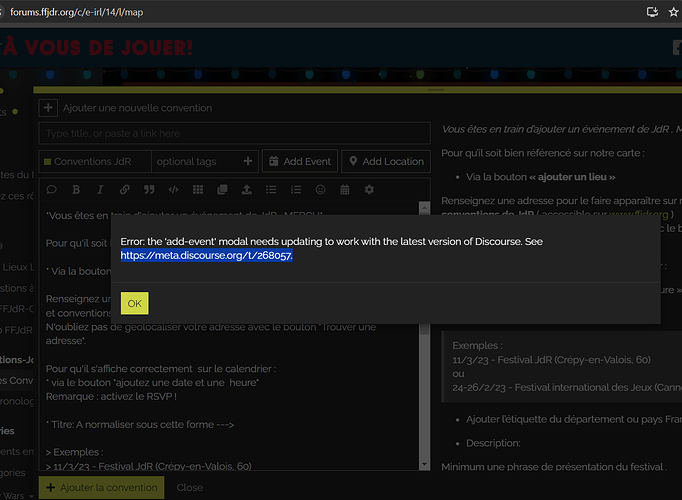Click the Ajouter la convention button

pos(102,487)
